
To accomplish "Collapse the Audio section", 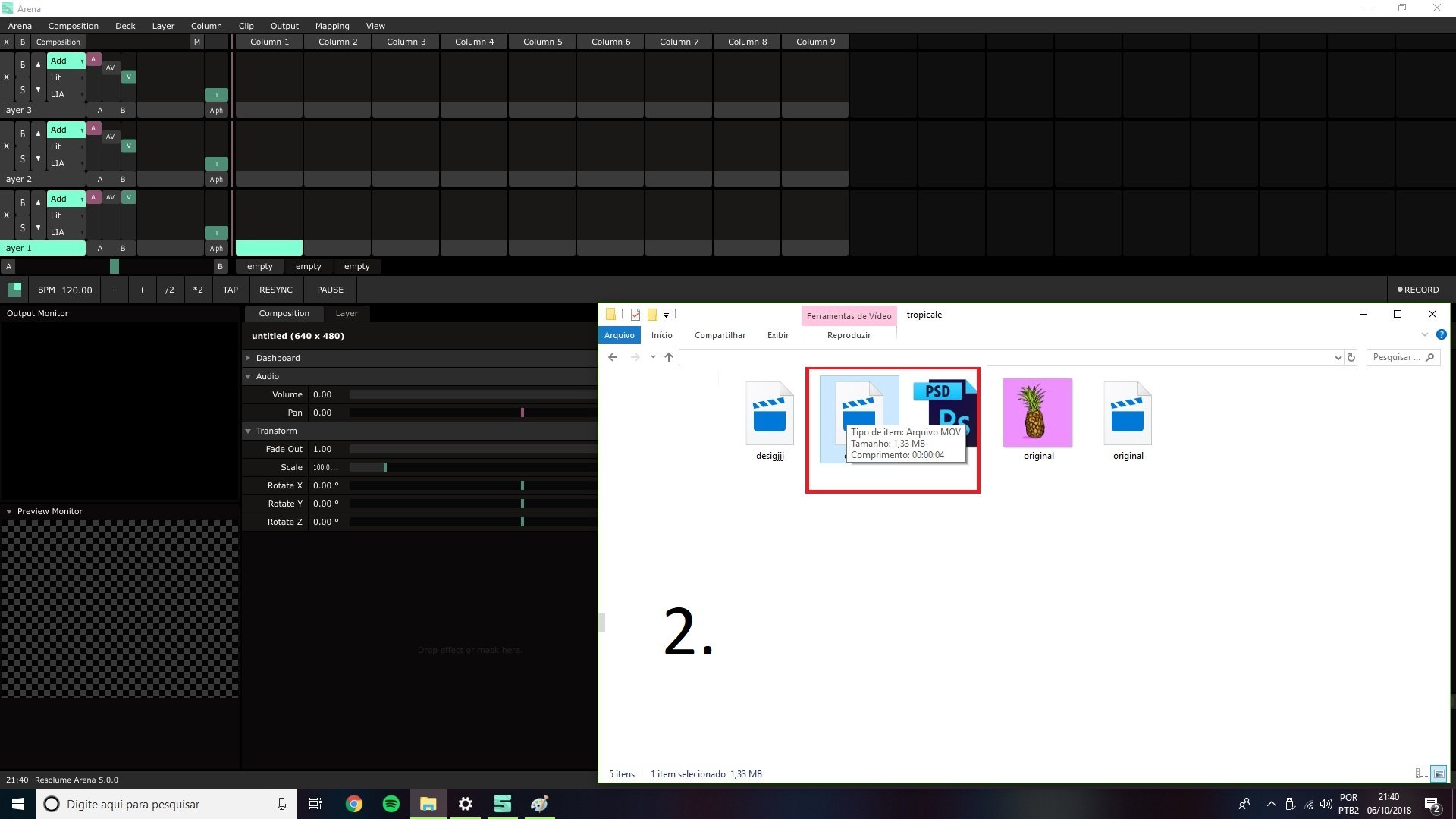I will pos(248,377).
